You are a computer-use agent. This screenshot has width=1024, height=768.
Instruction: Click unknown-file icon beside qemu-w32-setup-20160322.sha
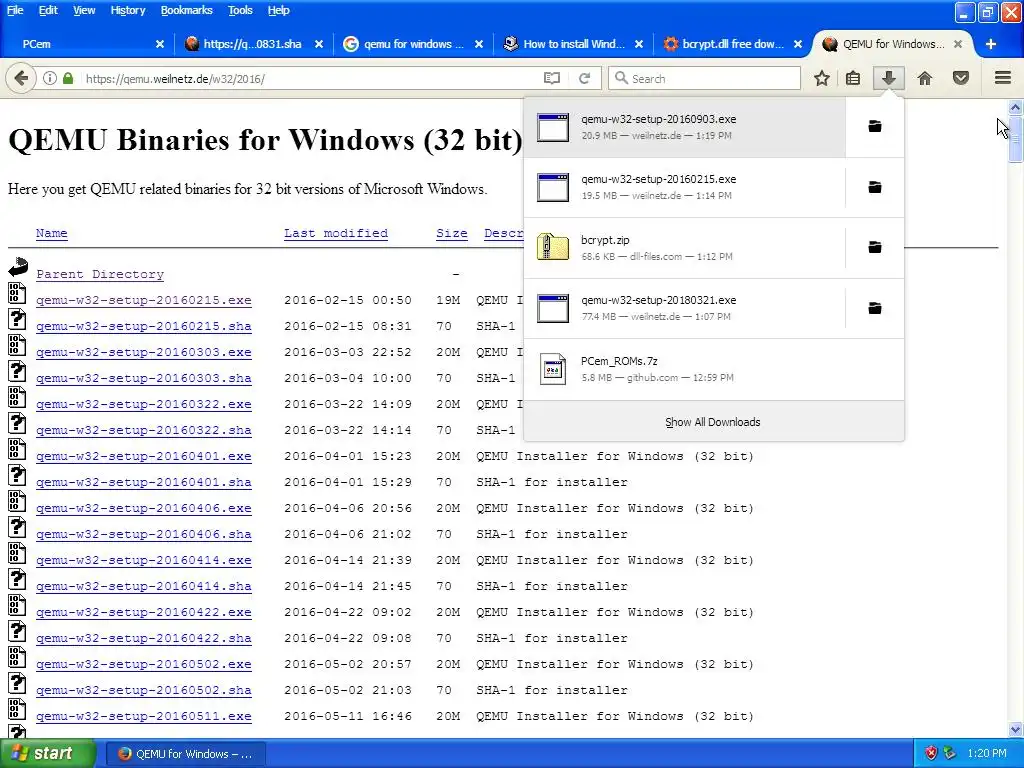click(x=17, y=423)
